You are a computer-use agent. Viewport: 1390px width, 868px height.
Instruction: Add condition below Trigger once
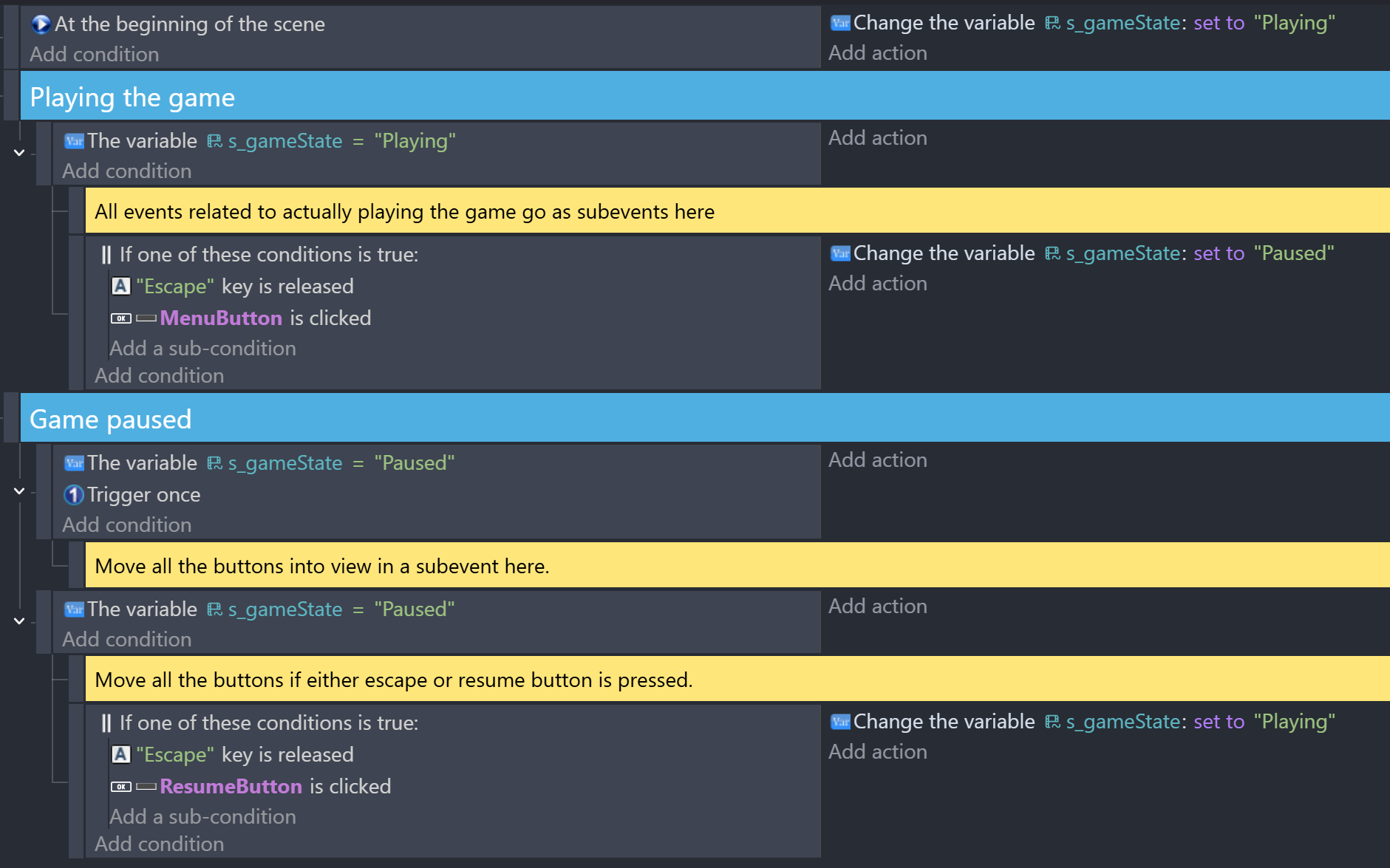click(x=126, y=525)
